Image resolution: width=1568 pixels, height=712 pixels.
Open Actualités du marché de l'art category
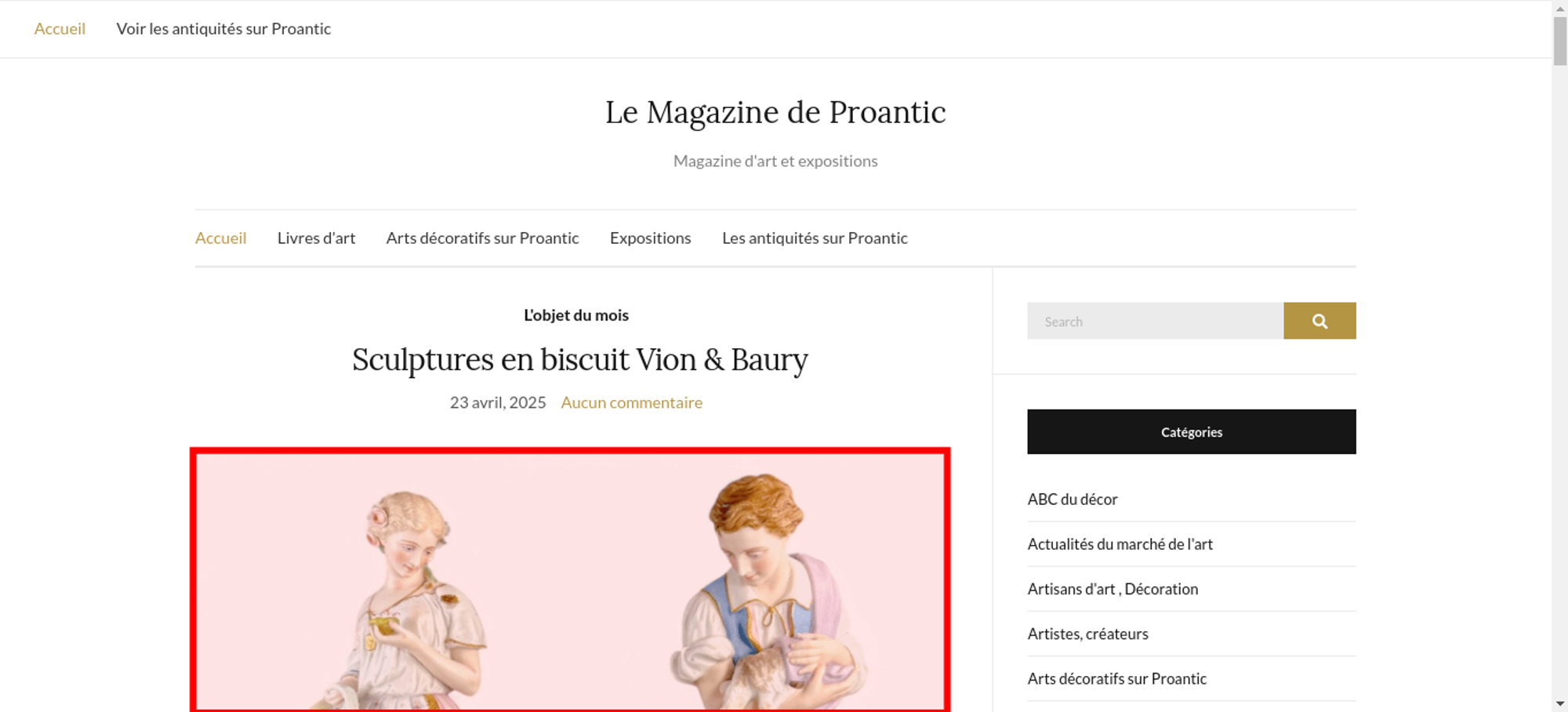pos(1120,544)
